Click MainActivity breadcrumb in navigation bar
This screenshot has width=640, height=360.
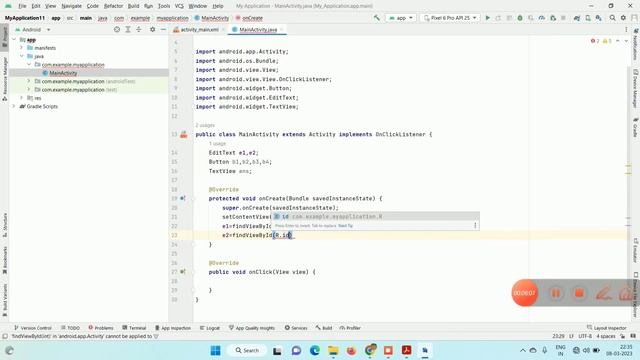tap(212, 18)
